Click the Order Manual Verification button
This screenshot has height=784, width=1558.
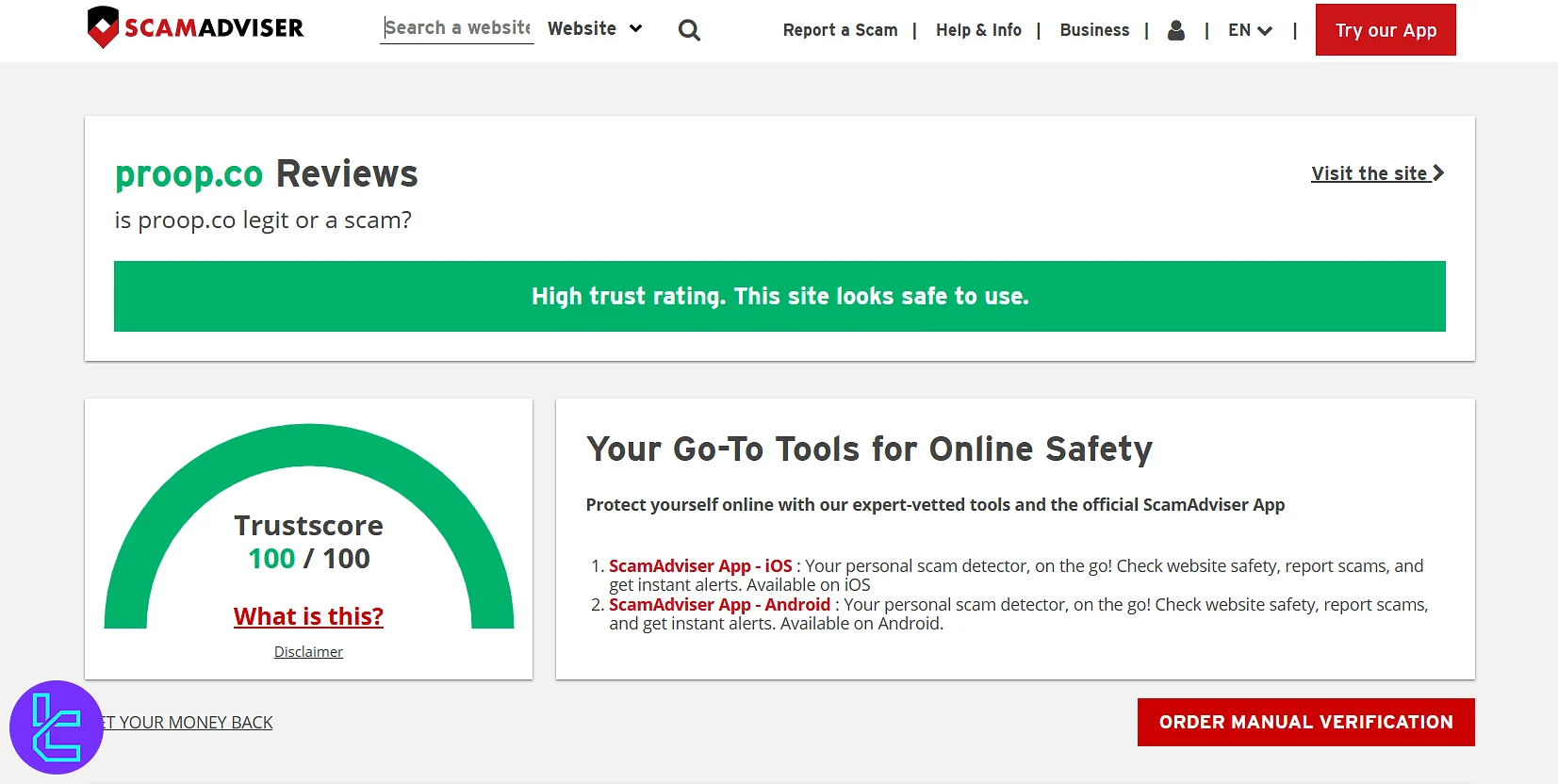point(1305,722)
